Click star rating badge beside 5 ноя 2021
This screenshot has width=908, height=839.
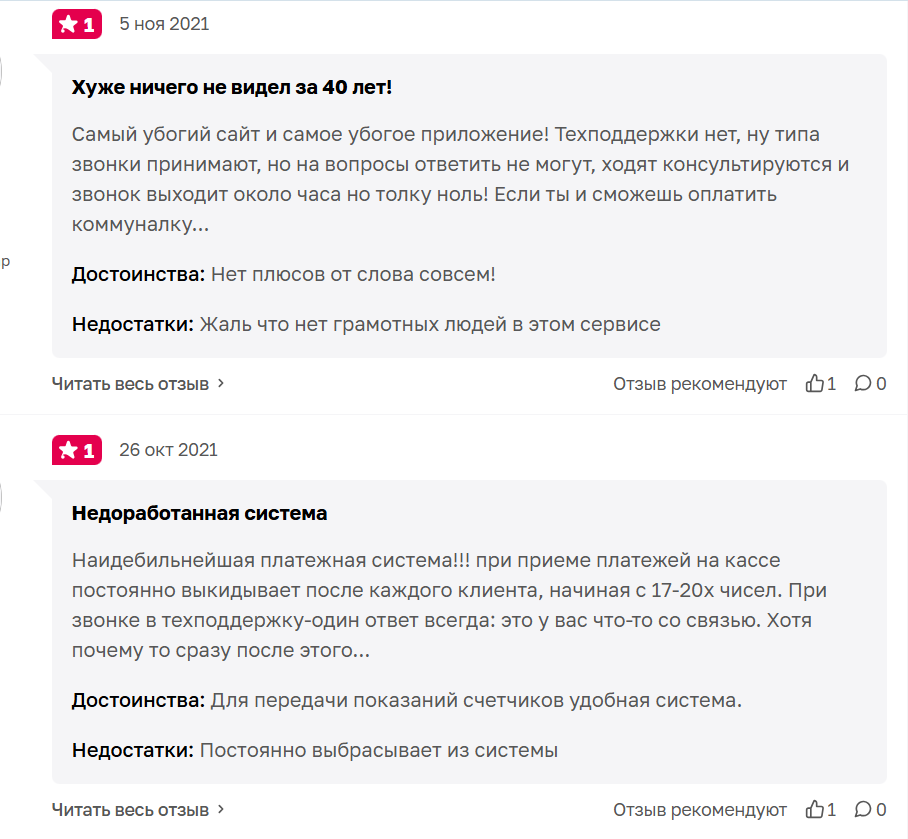[77, 24]
